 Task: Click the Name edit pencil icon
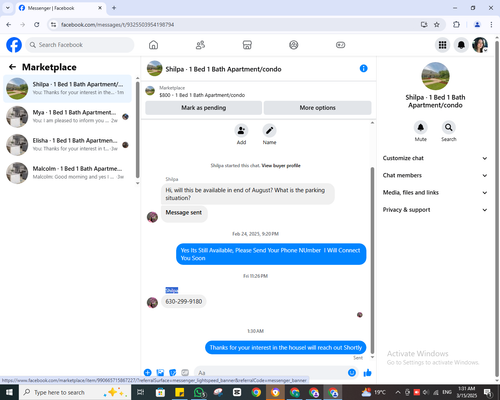[269, 131]
